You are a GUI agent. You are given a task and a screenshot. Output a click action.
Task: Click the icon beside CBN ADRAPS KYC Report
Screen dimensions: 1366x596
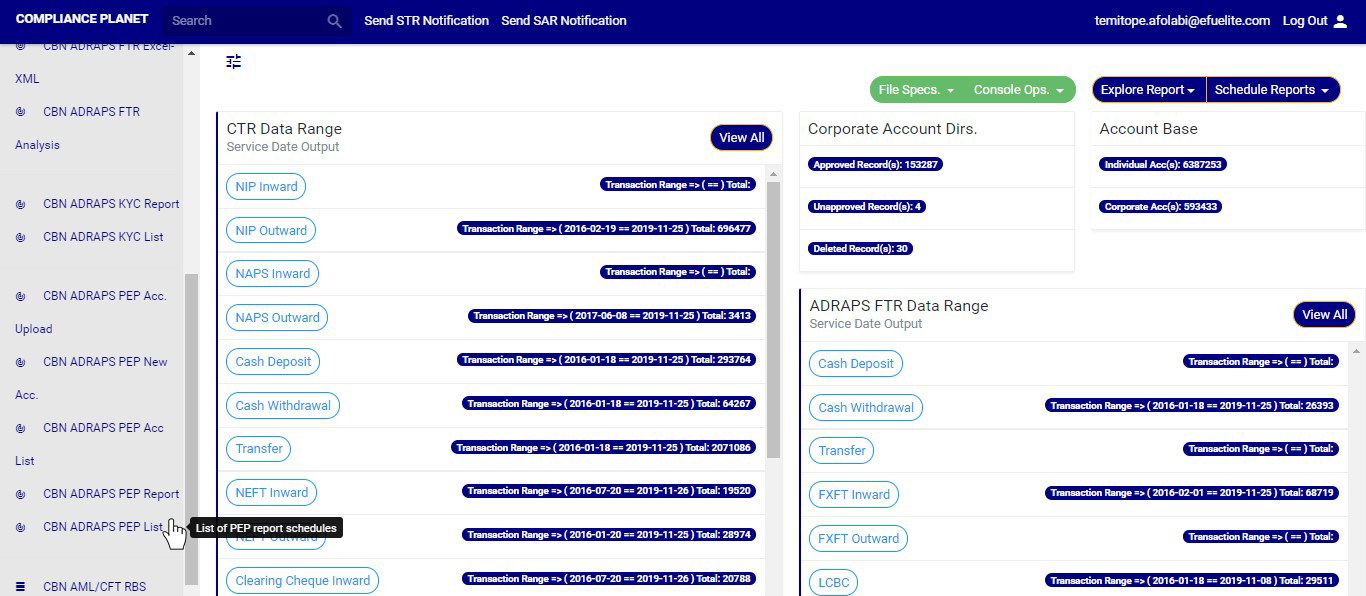pyautogui.click(x=21, y=204)
